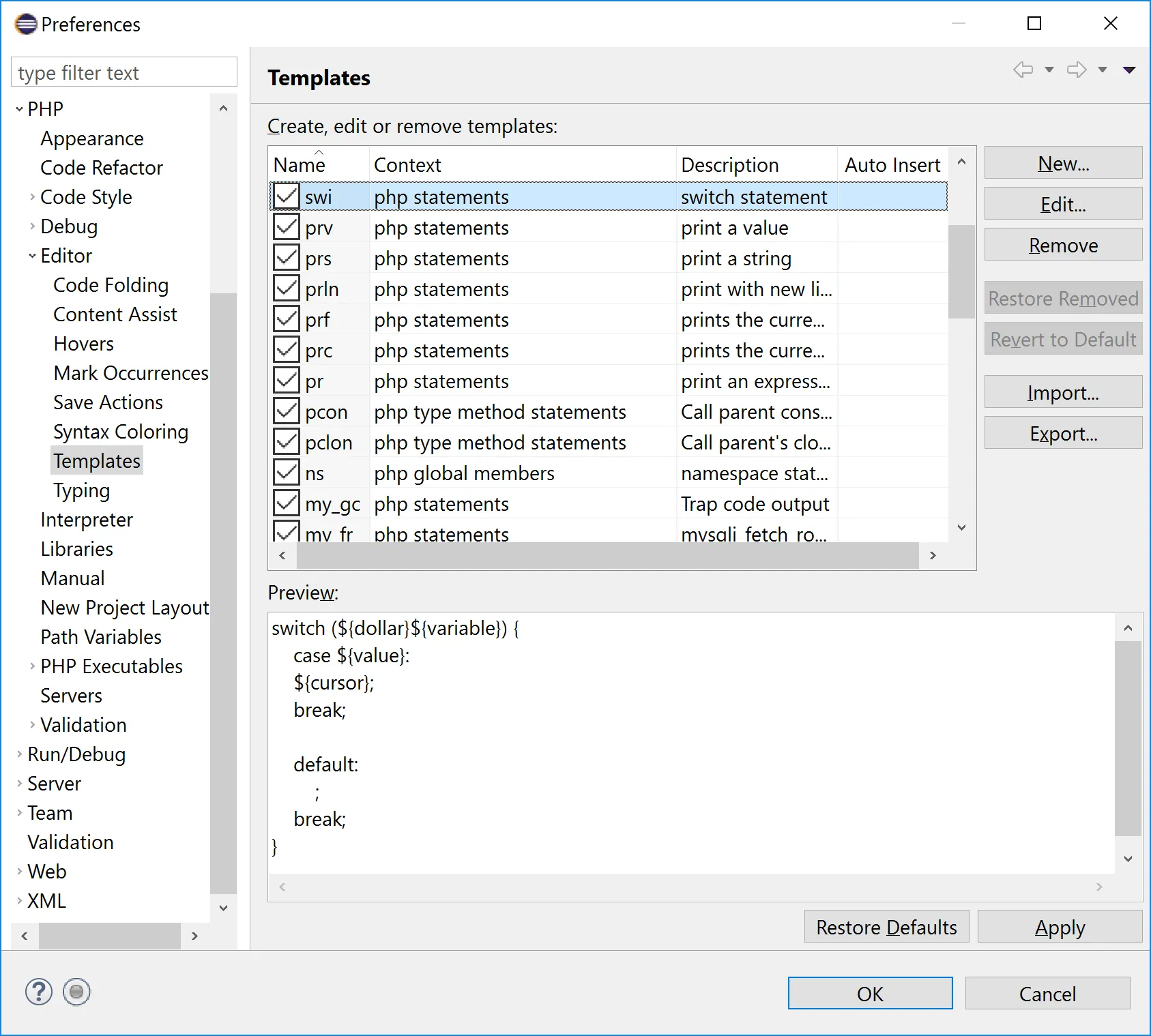Click the record preferences circle icon
This screenshot has width=1151, height=1036.
76,992
